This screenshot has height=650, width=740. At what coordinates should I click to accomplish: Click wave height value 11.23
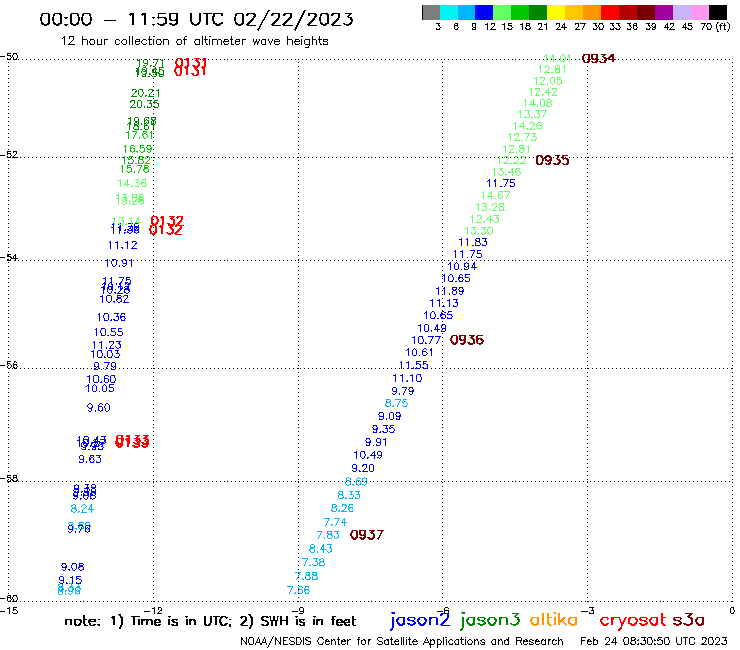click(107, 345)
